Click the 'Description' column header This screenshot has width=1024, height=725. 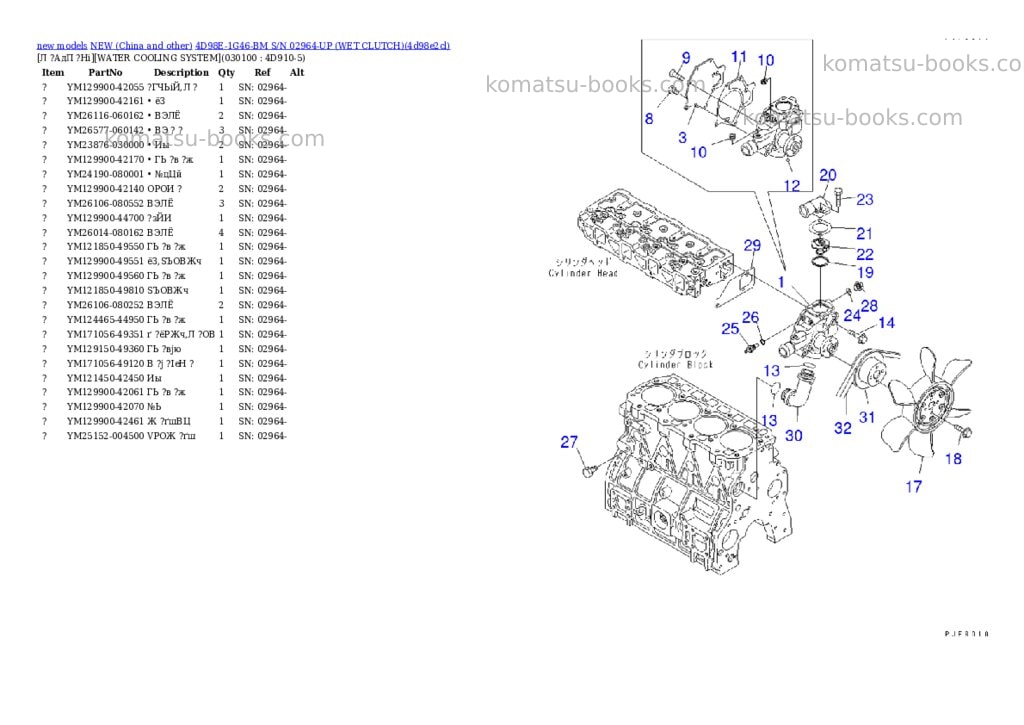coord(181,72)
